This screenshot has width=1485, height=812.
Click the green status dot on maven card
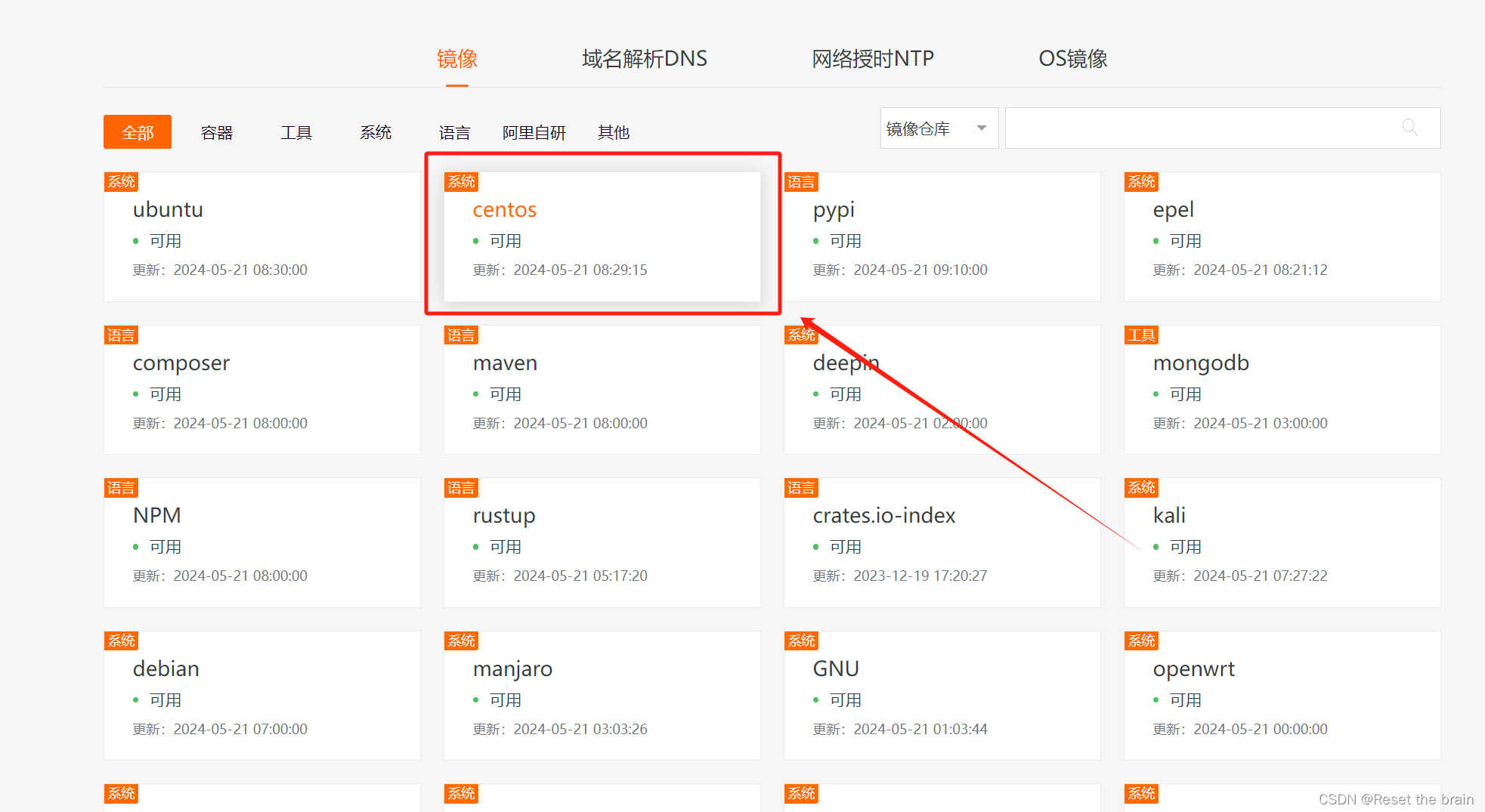(476, 394)
